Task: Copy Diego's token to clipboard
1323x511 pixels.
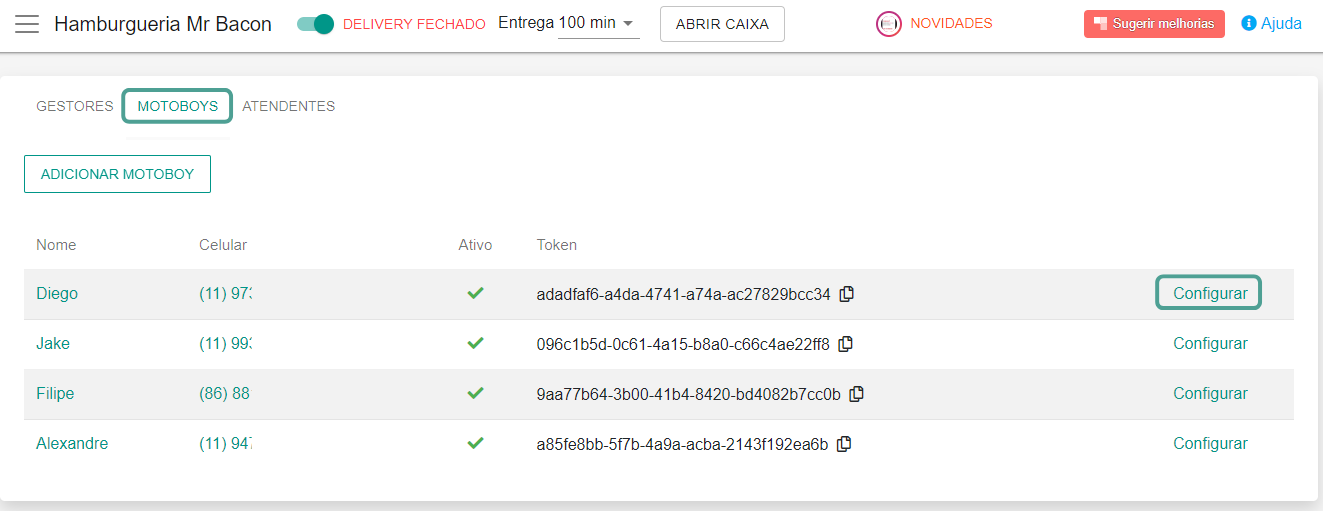Action: [x=847, y=294]
